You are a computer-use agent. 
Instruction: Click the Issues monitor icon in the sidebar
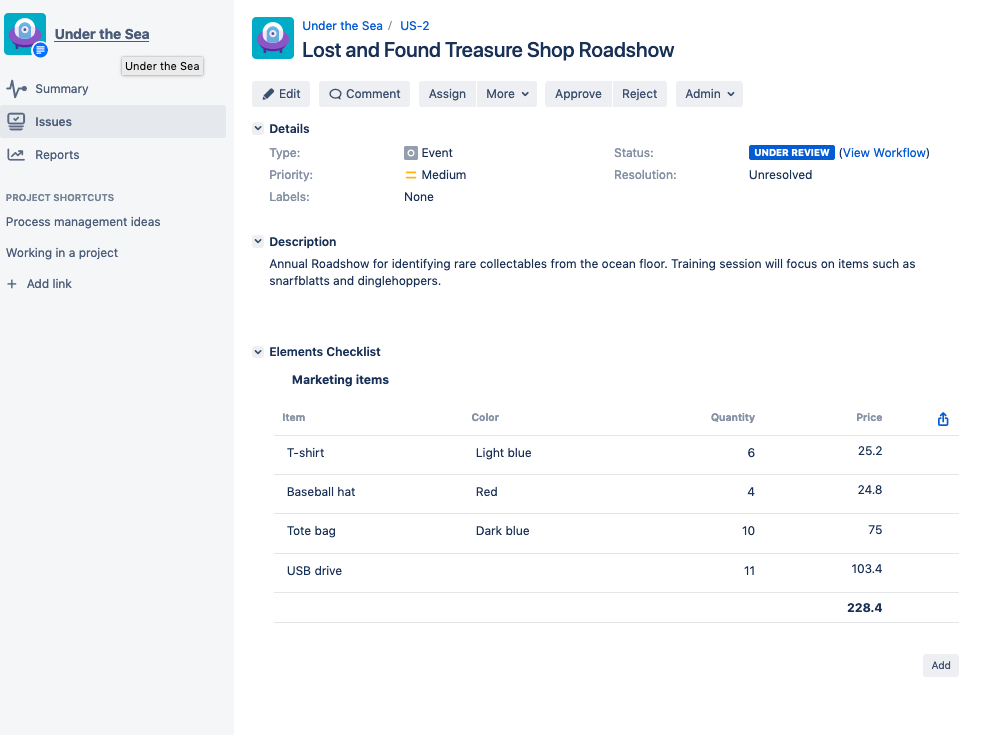(16, 121)
